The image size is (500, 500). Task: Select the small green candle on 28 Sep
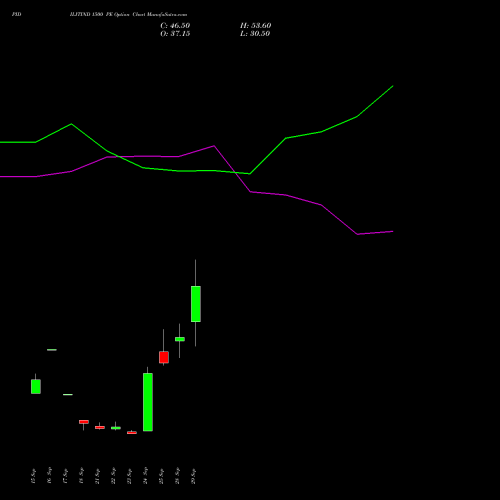[180, 339]
